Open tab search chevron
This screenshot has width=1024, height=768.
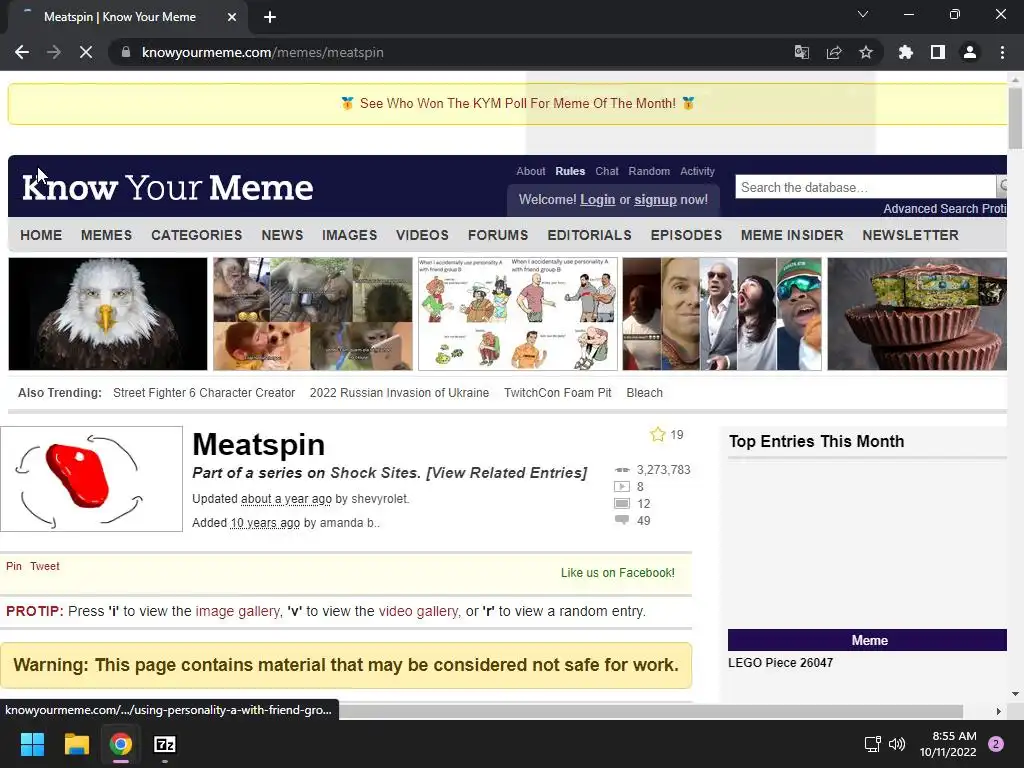(863, 14)
